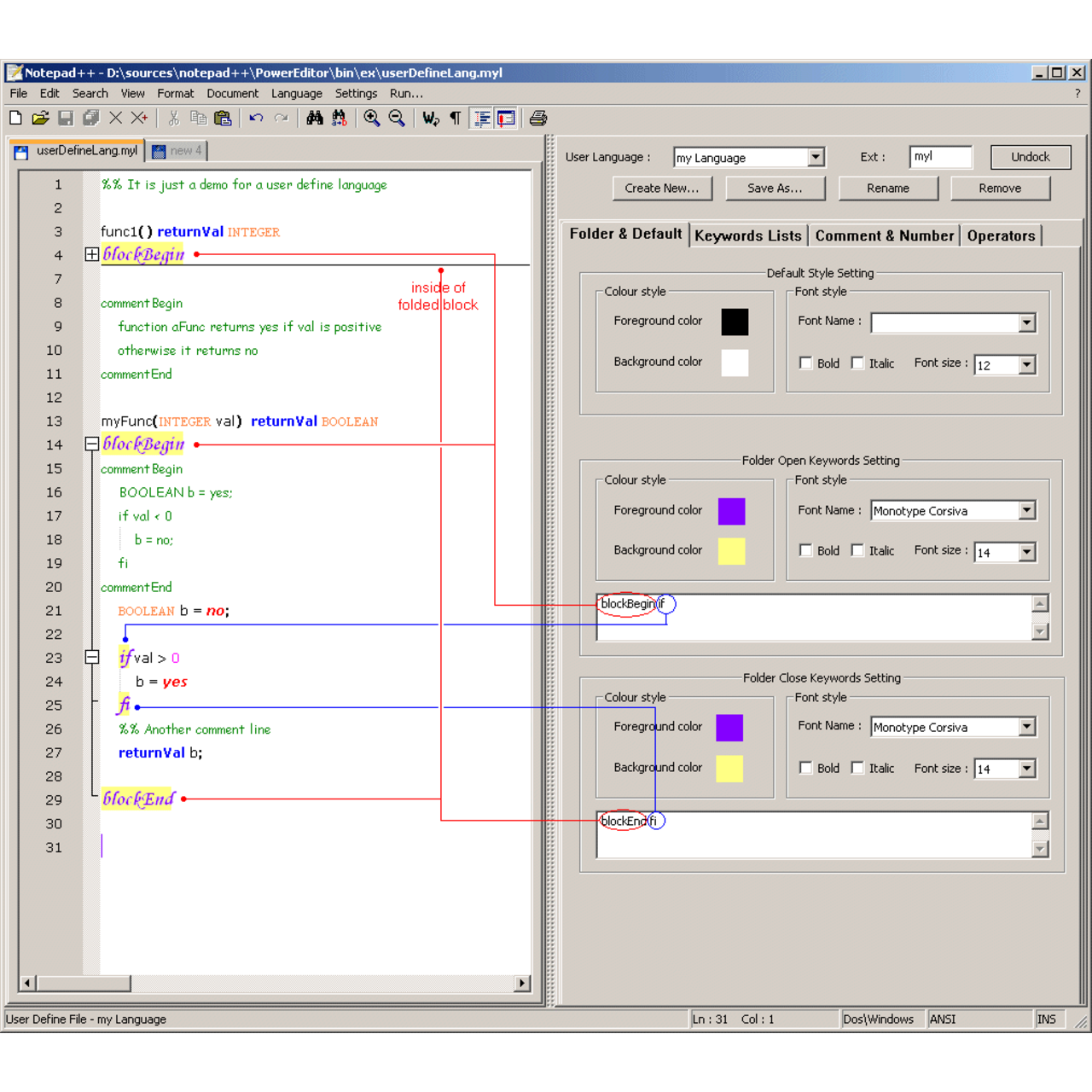The image size is (1092, 1092).
Task: Enable Bold in Default Style Setting
Action: (x=806, y=363)
